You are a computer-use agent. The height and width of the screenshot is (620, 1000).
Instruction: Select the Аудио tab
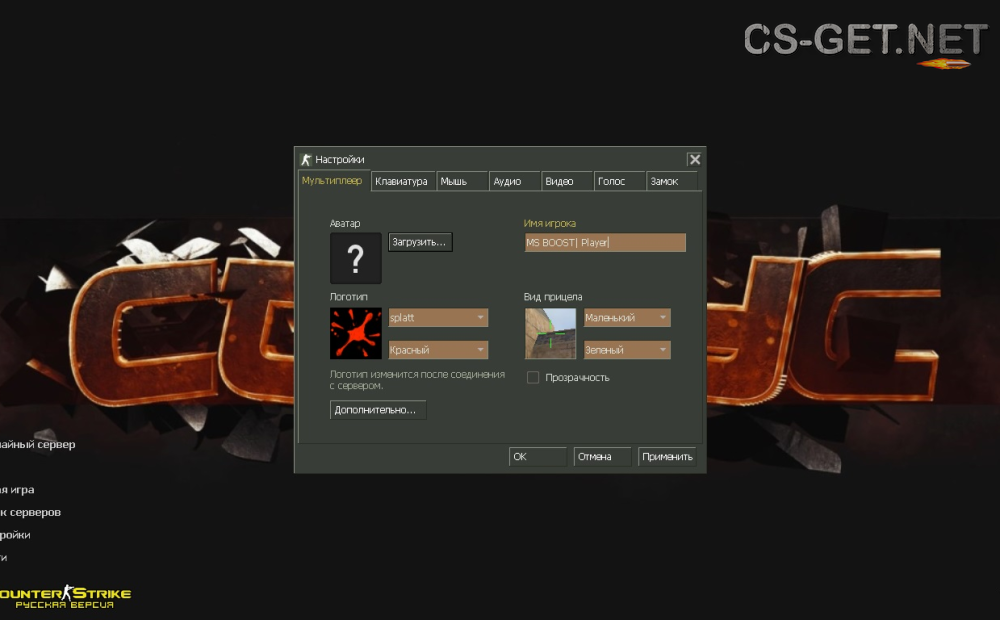click(x=515, y=181)
